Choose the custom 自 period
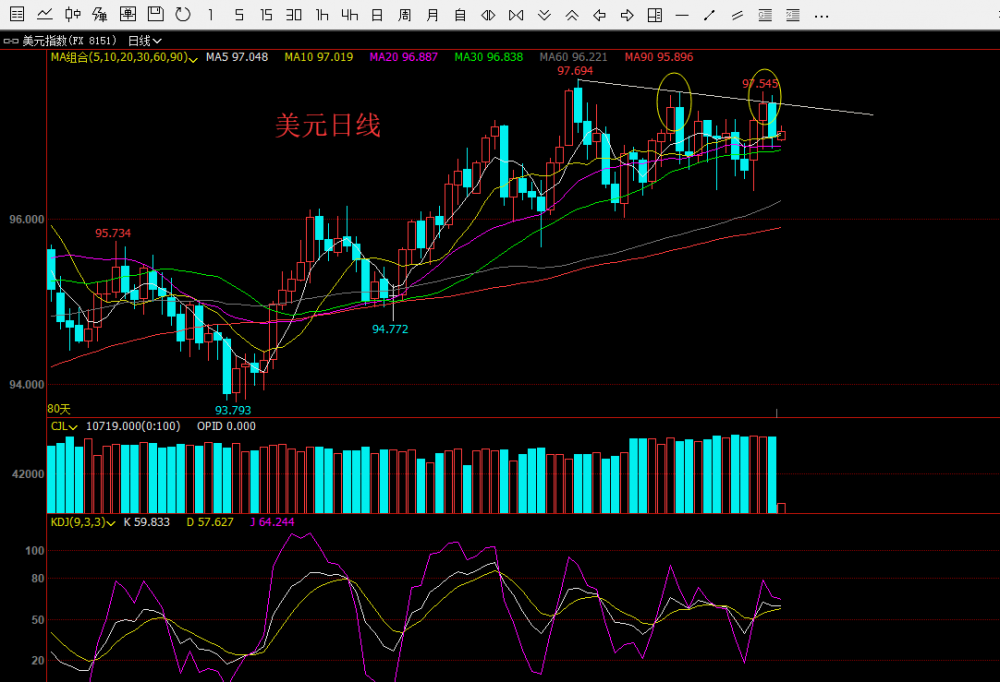The width and height of the screenshot is (1000, 682). pos(460,14)
